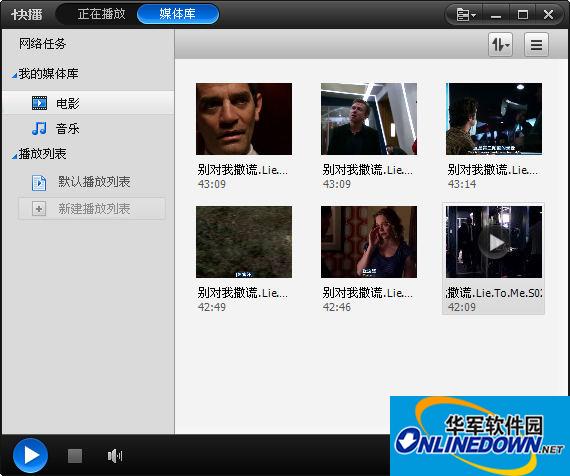Minimize the player window
The image size is (570, 476).
[496, 15]
